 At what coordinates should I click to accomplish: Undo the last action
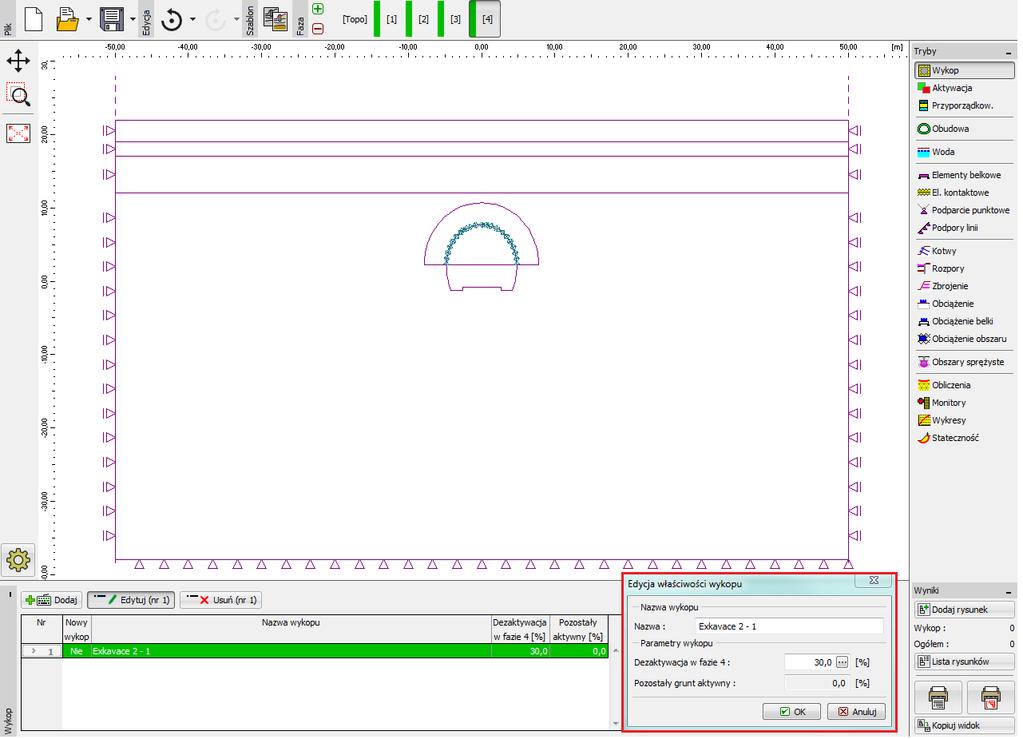172,20
